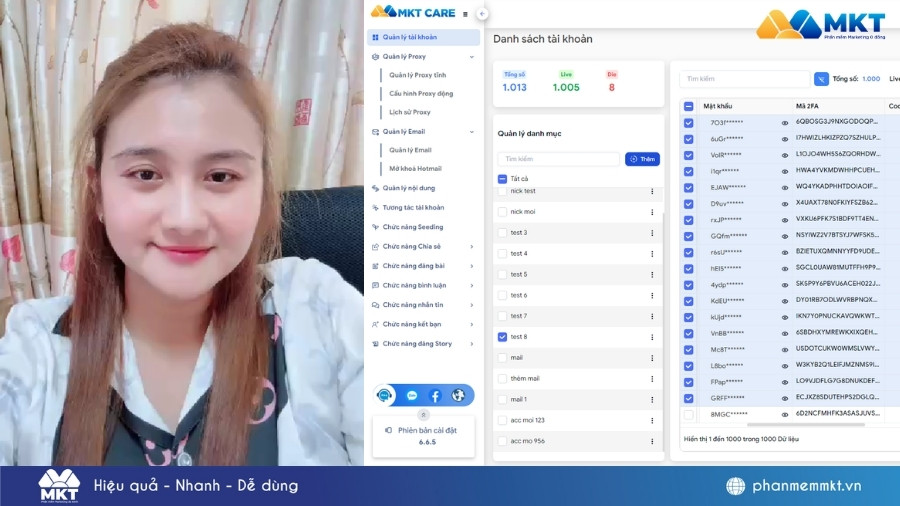Open Quản lý Proxy tĩnh
The height and width of the screenshot is (506, 900).
click(417, 75)
